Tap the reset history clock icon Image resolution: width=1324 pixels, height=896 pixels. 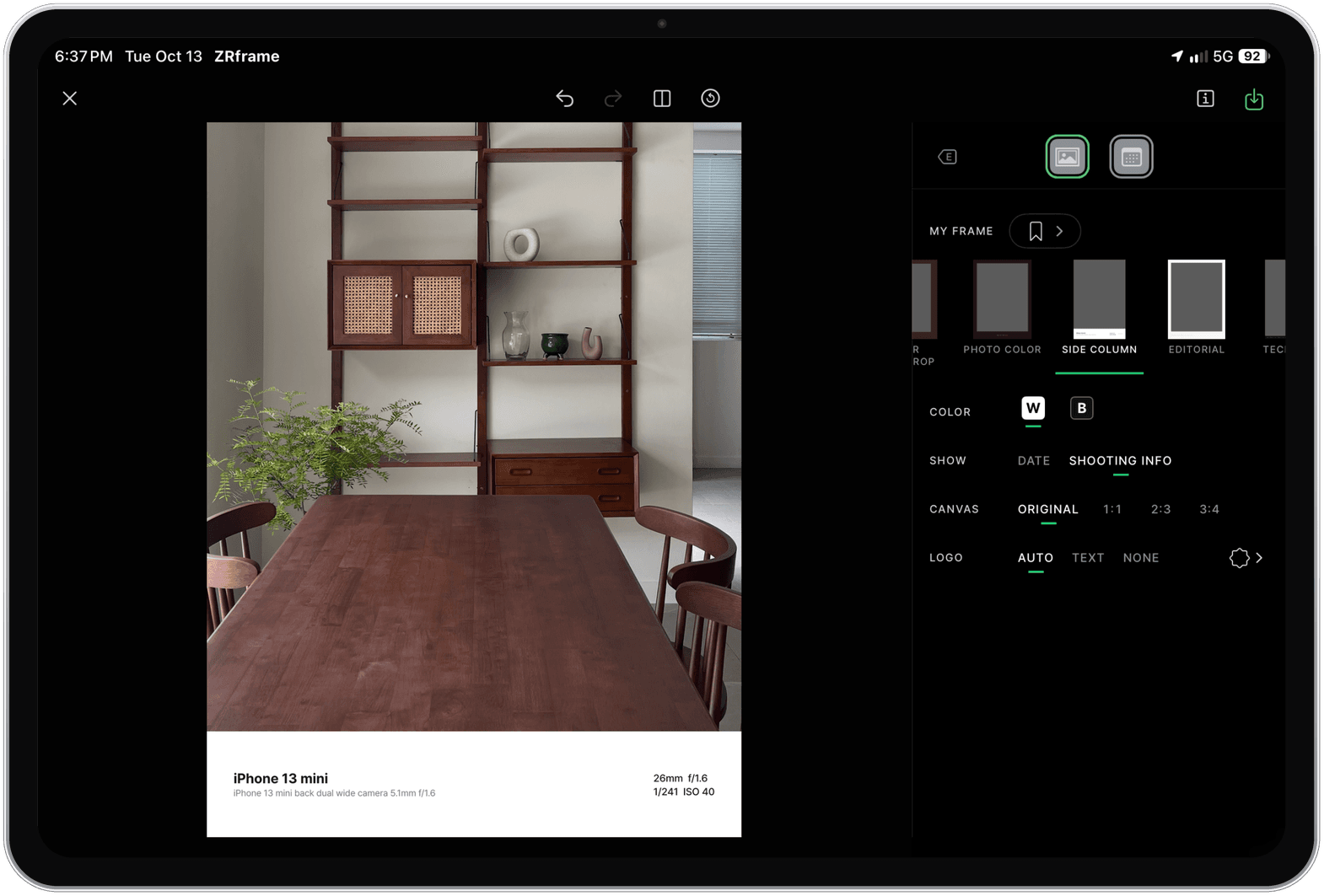711,99
